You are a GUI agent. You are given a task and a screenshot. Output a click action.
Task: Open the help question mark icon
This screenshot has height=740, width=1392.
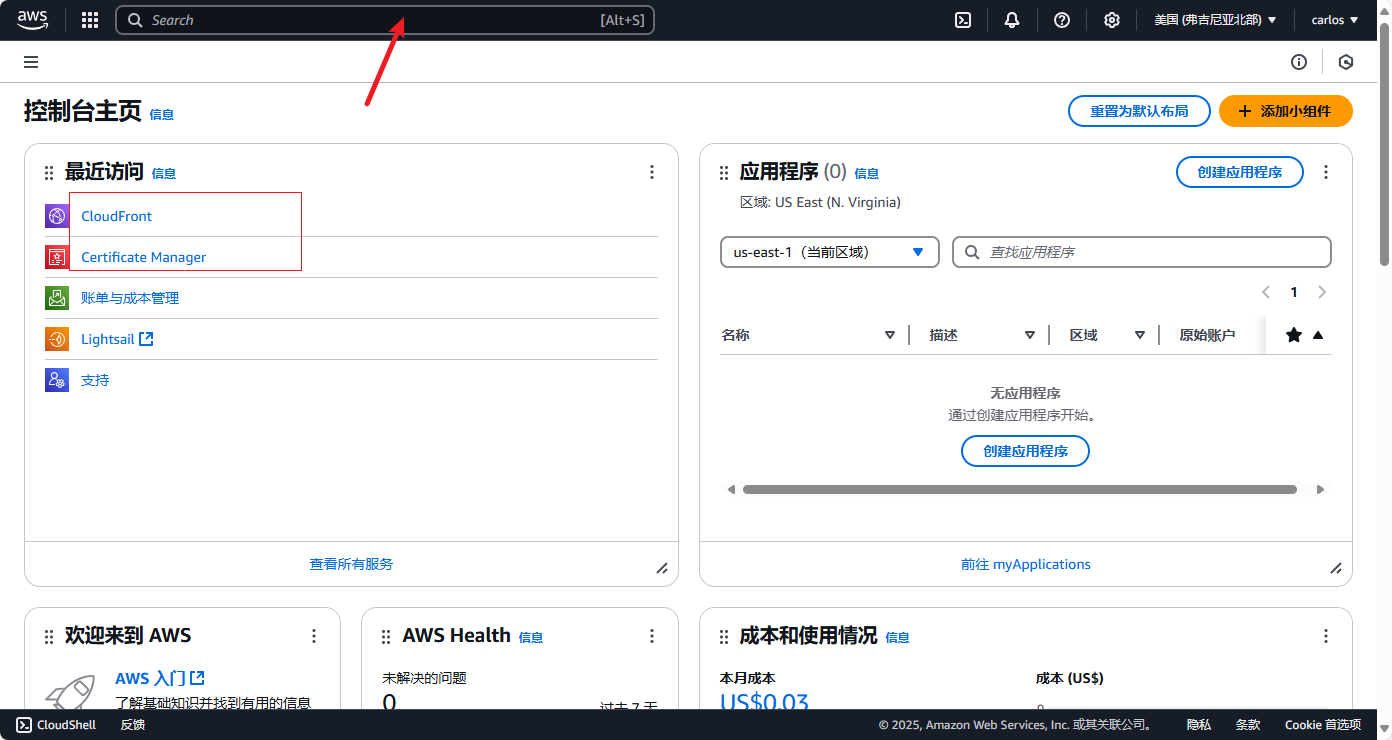coord(1062,20)
